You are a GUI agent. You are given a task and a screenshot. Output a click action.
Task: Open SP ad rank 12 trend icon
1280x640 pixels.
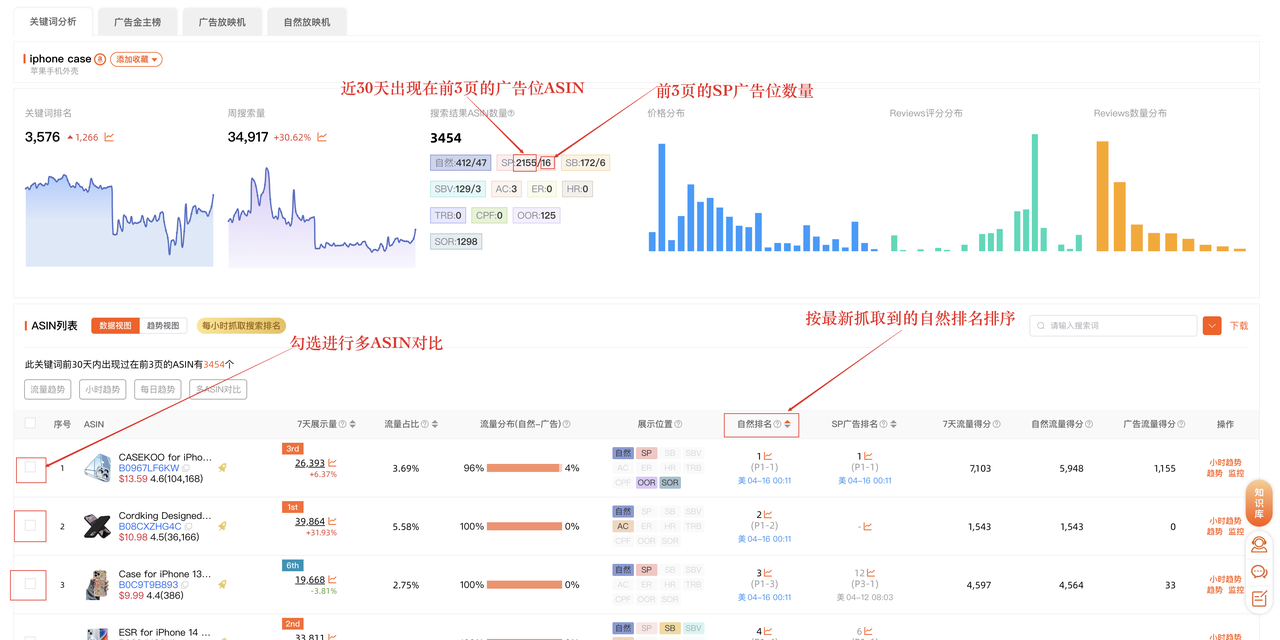872,573
